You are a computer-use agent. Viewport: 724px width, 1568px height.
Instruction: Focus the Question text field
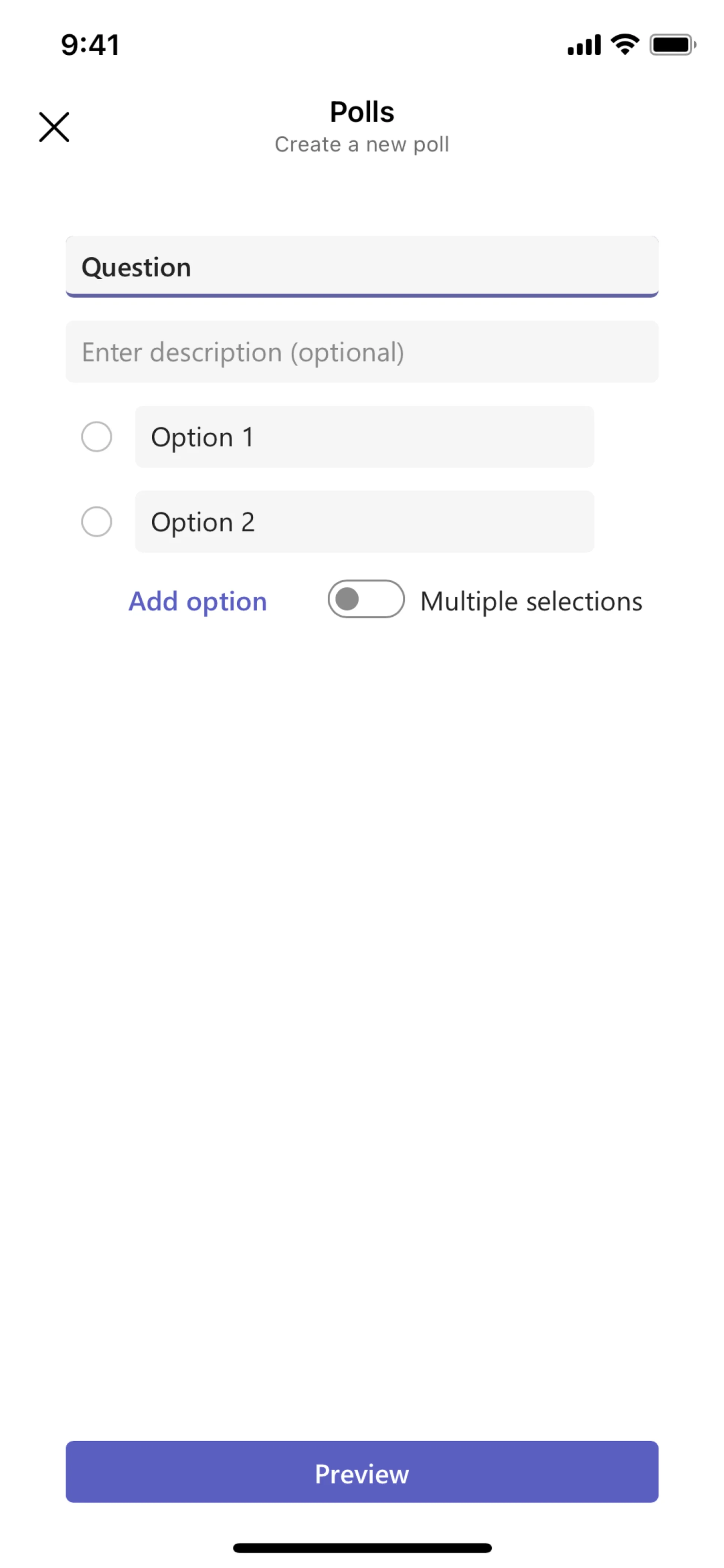(362, 267)
